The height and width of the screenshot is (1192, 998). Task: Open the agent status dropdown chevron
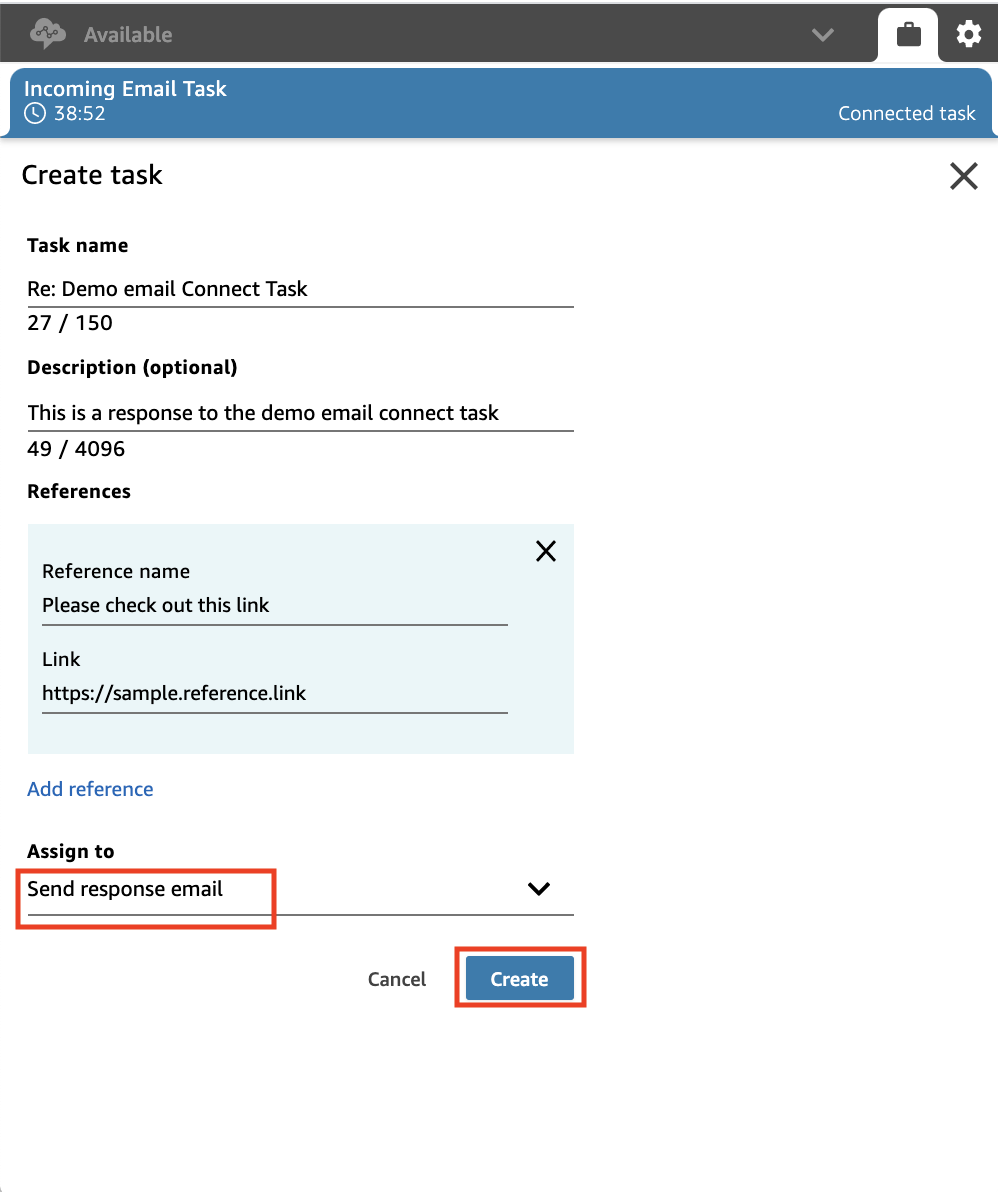pyautogui.click(x=822, y=35)
